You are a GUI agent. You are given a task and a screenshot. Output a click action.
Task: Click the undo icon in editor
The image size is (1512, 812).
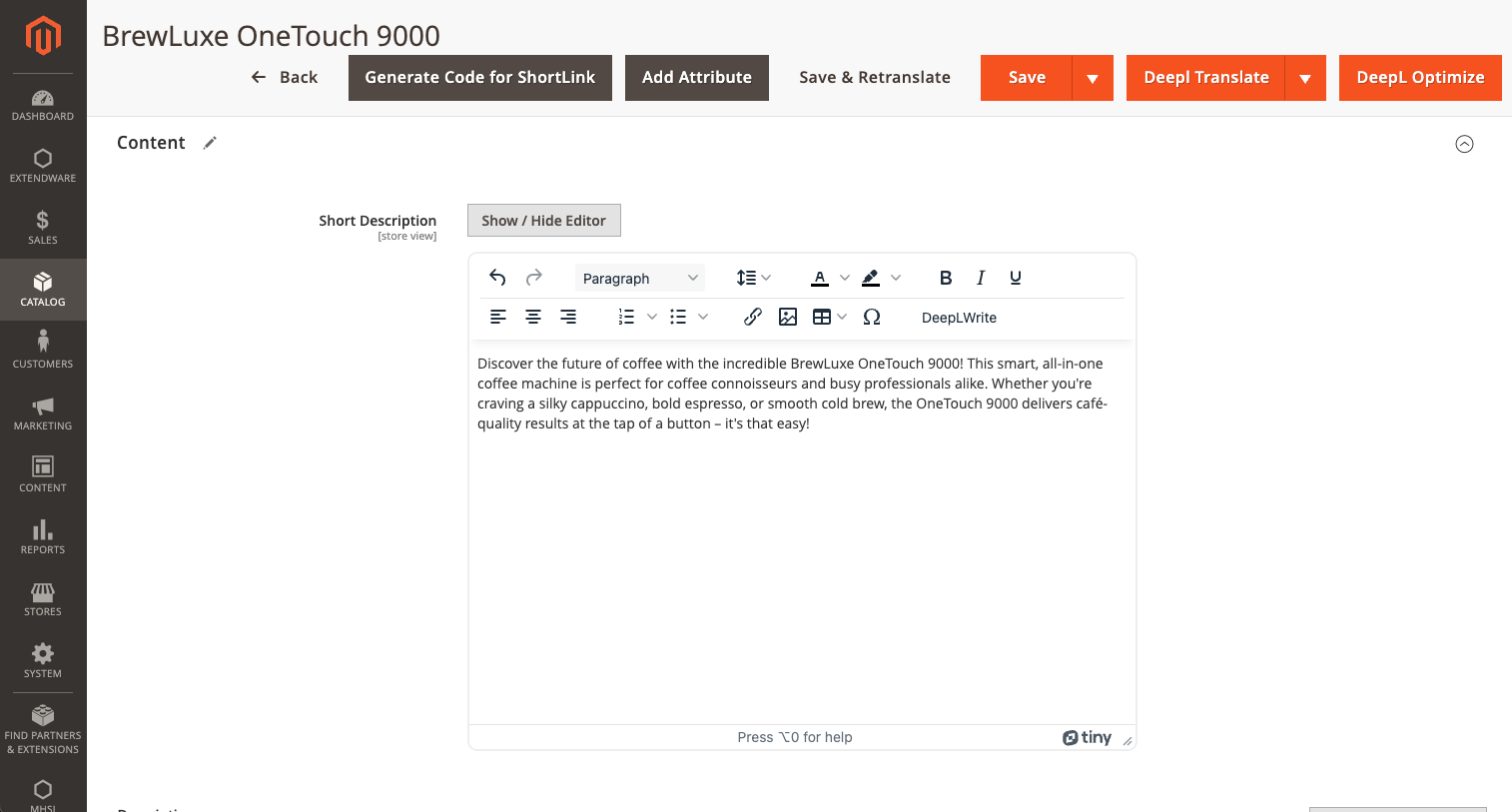[497, 278]
